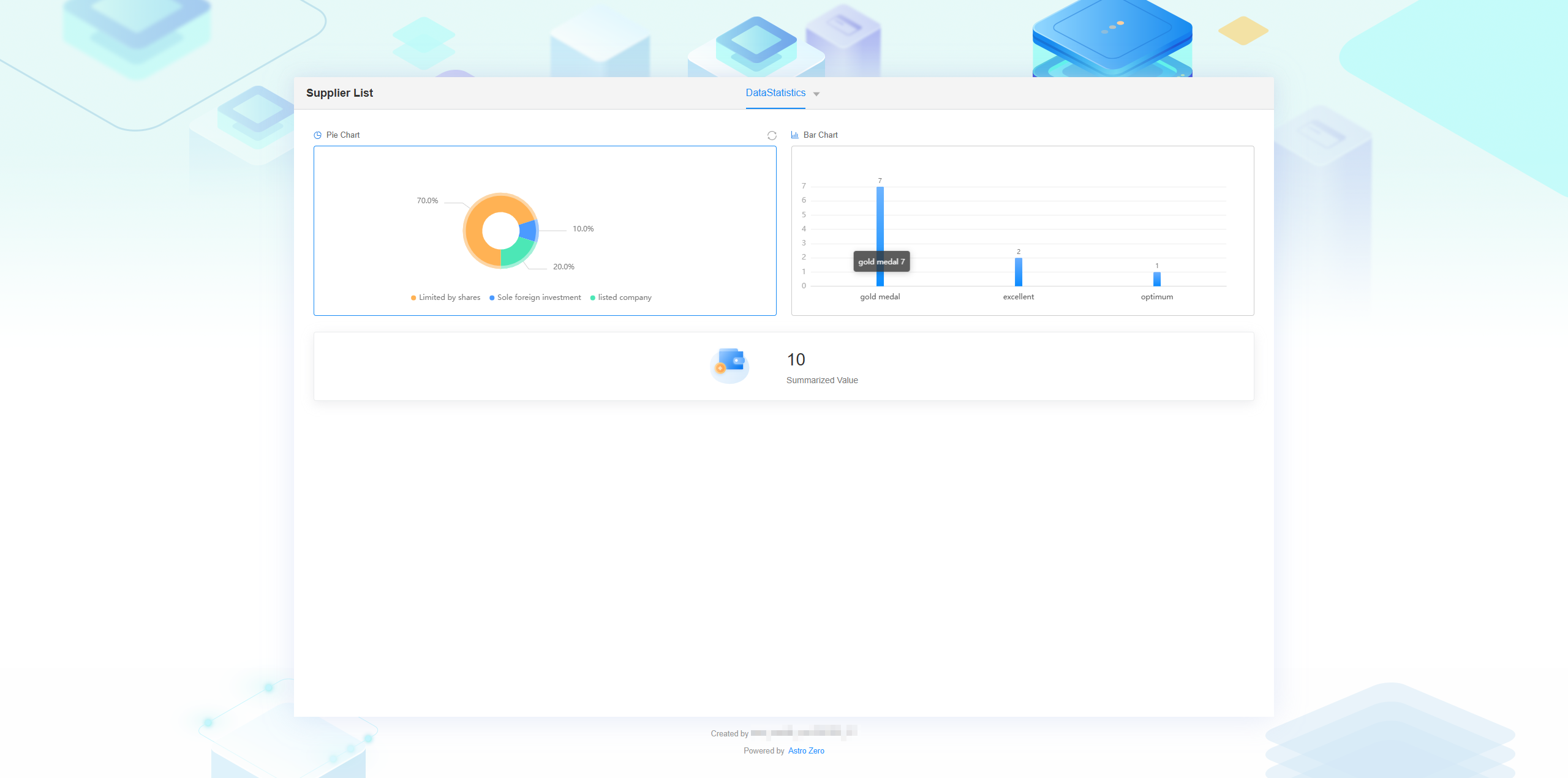Viewport: 1568px width, 778px height.
Task: Click the Supplier List heading
Action: (339, 93)
